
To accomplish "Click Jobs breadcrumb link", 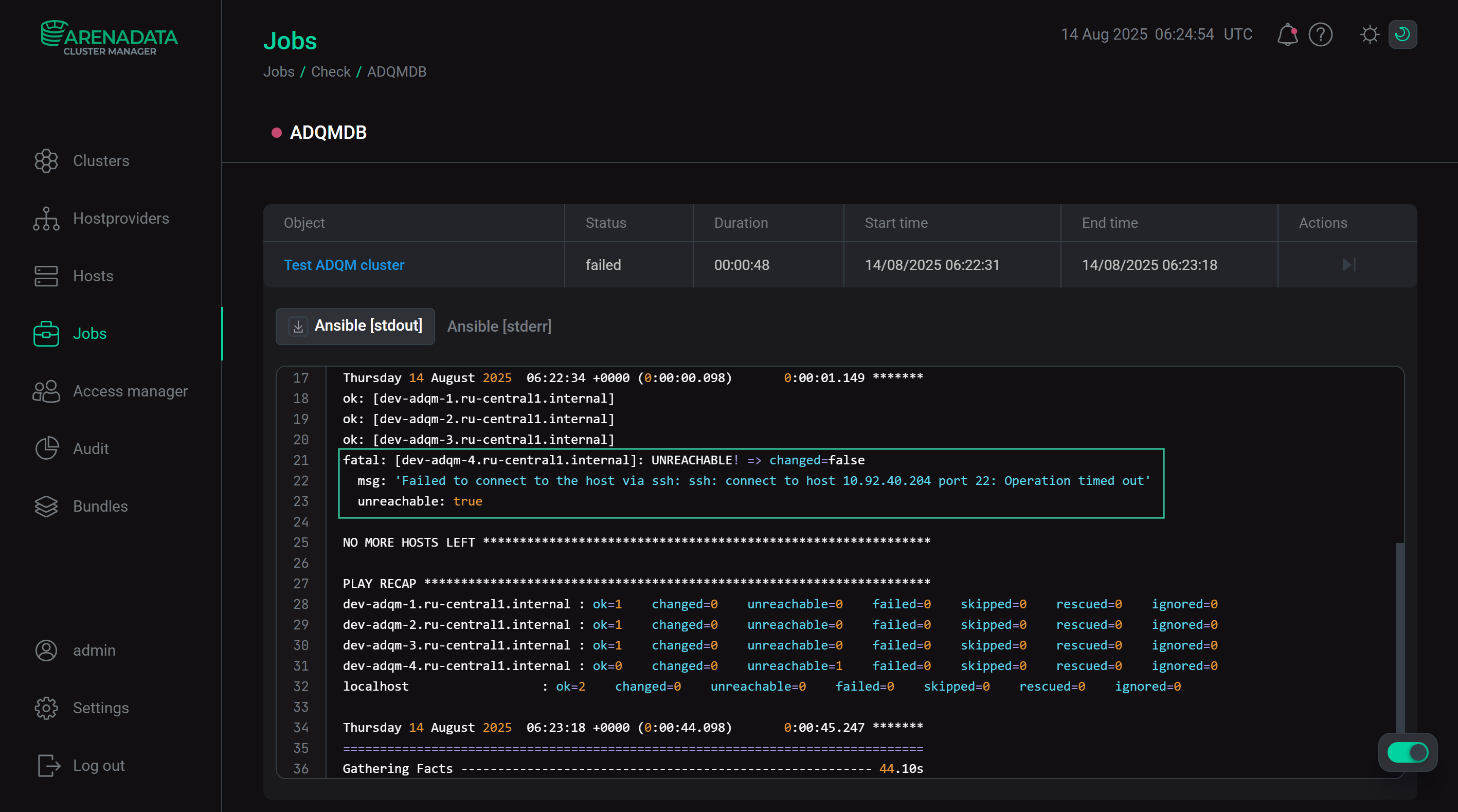I will tap(279, 72).
